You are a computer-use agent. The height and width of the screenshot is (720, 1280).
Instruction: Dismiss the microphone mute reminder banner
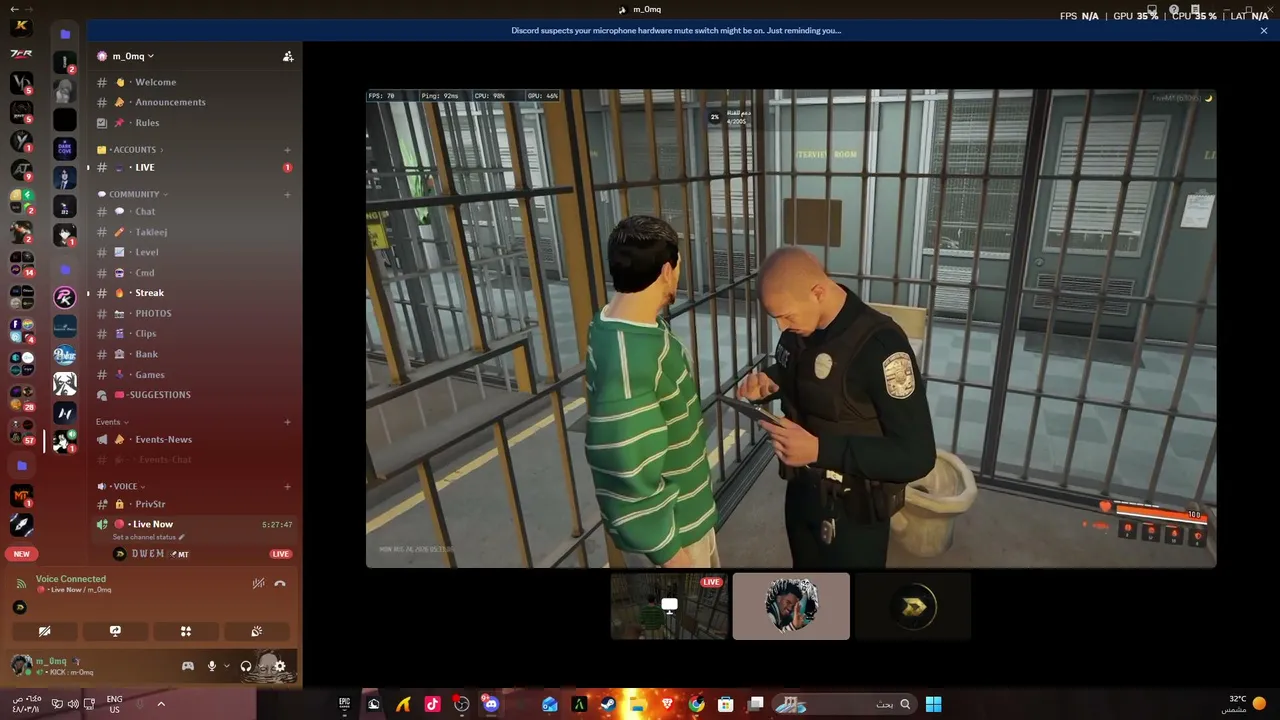click(x=1264, y=31)
